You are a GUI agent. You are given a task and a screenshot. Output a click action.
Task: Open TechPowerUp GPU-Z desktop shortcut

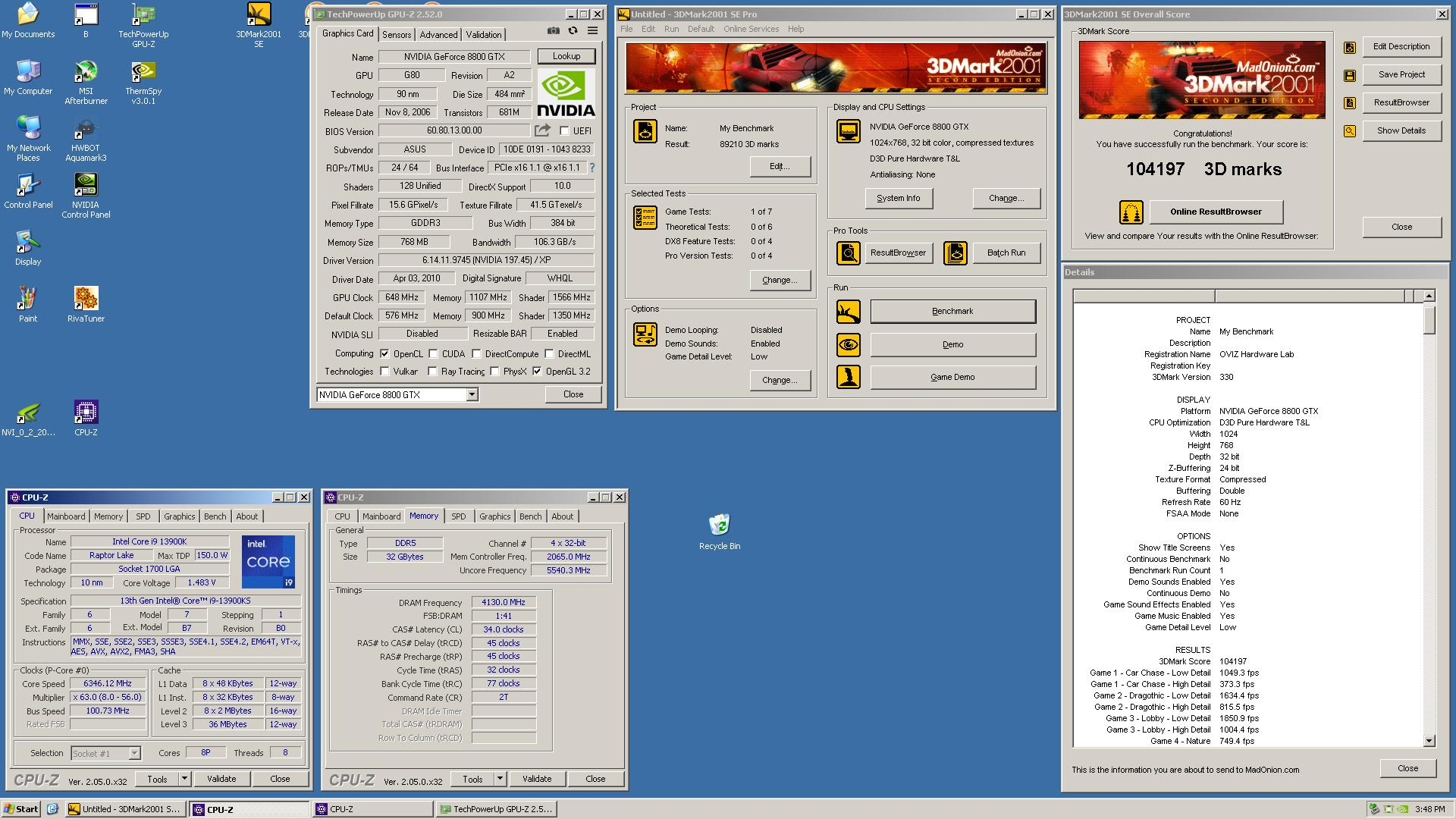(x=143, y=26)
